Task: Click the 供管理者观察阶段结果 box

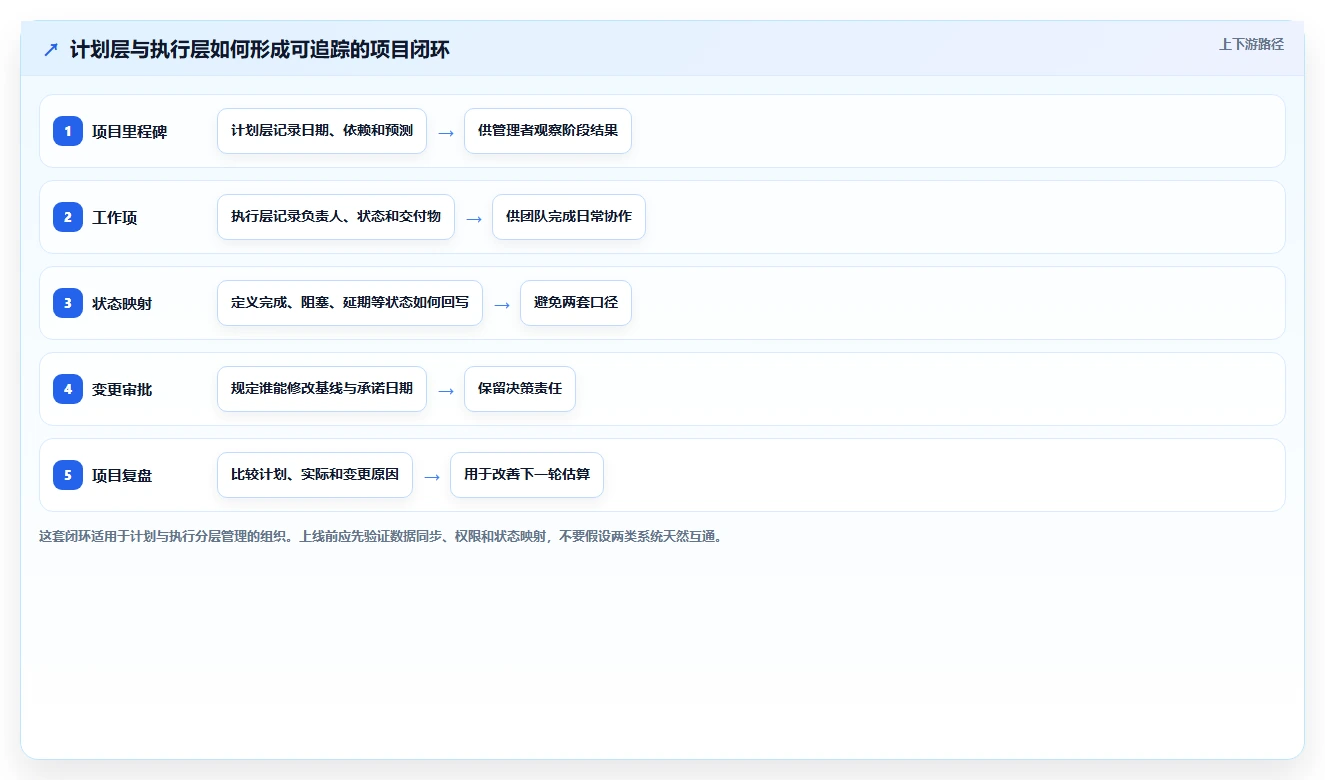Action: [x=548, y=131]
